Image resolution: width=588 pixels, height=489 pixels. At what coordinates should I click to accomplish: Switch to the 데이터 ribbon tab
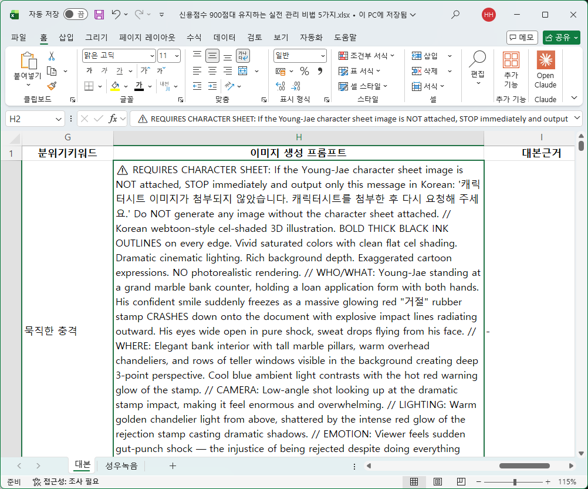click(224, 37)
